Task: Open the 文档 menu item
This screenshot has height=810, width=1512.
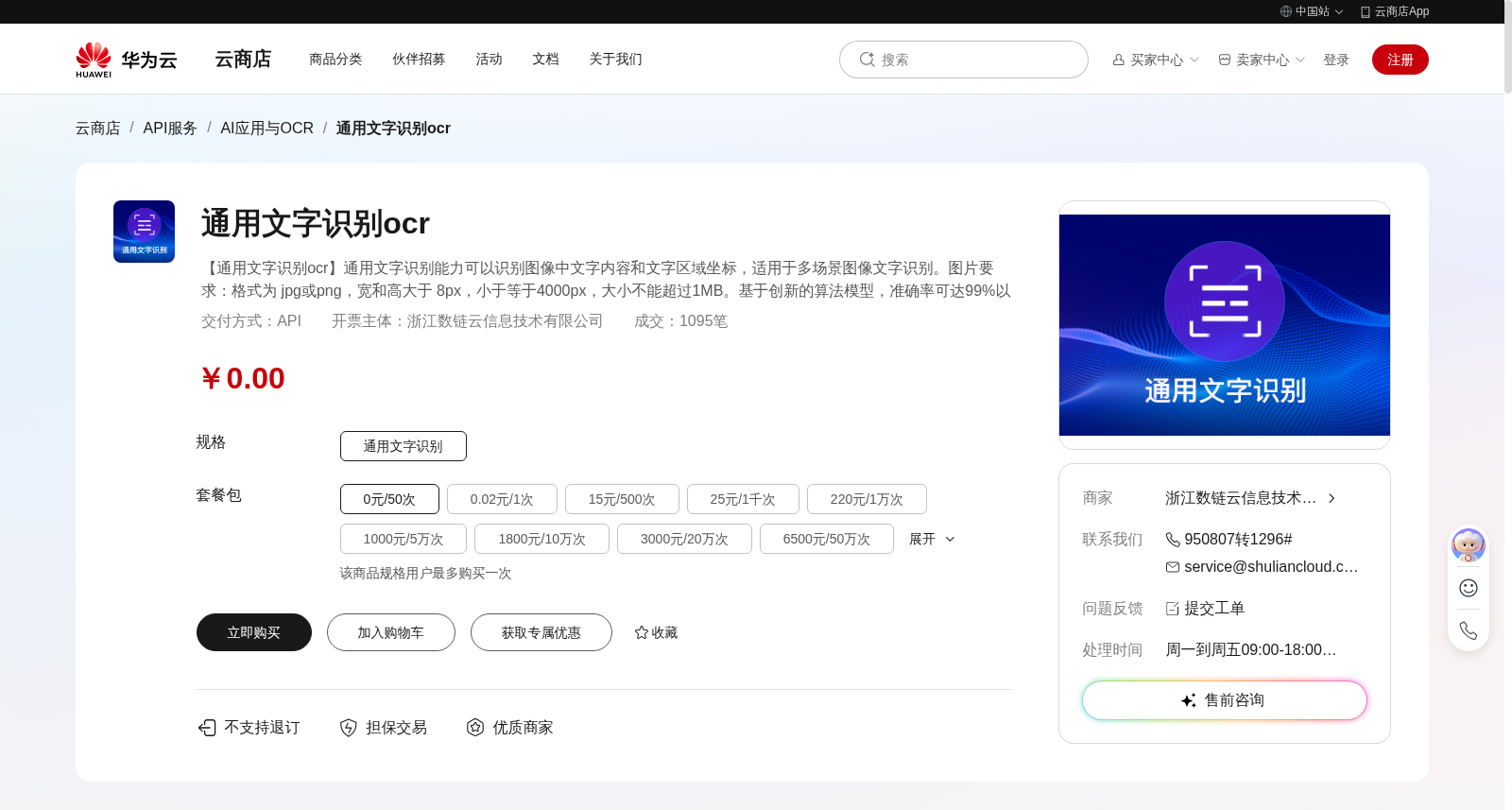Action: [x=545, y=59]
